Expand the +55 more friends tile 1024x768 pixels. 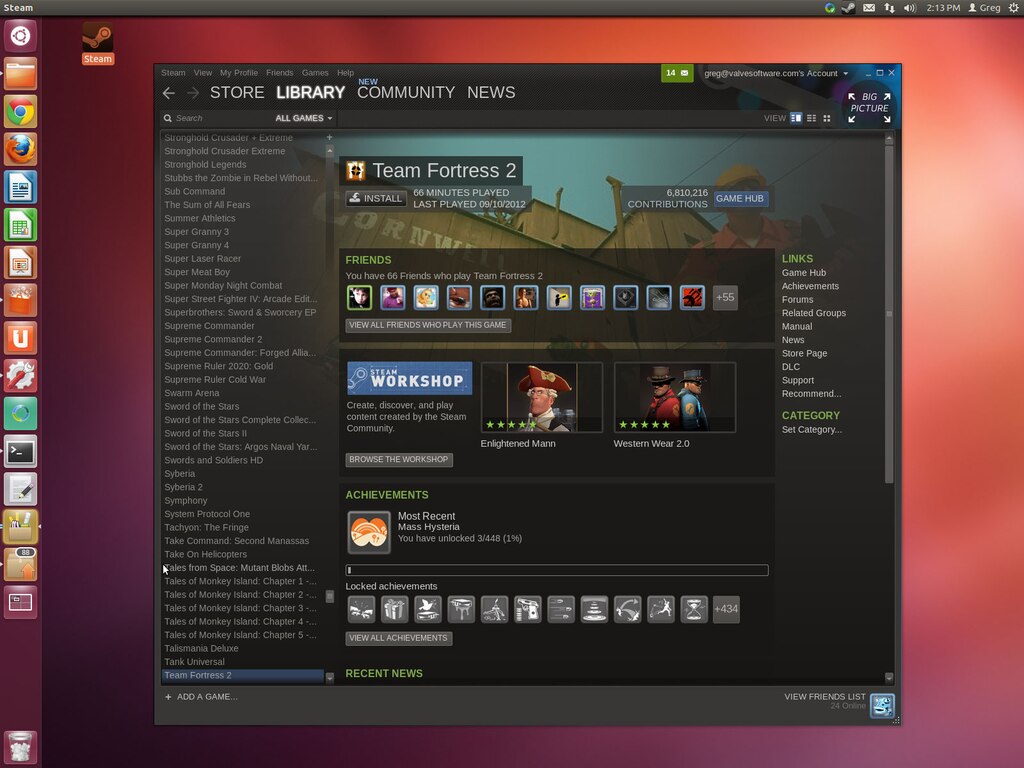click(725, 297)
